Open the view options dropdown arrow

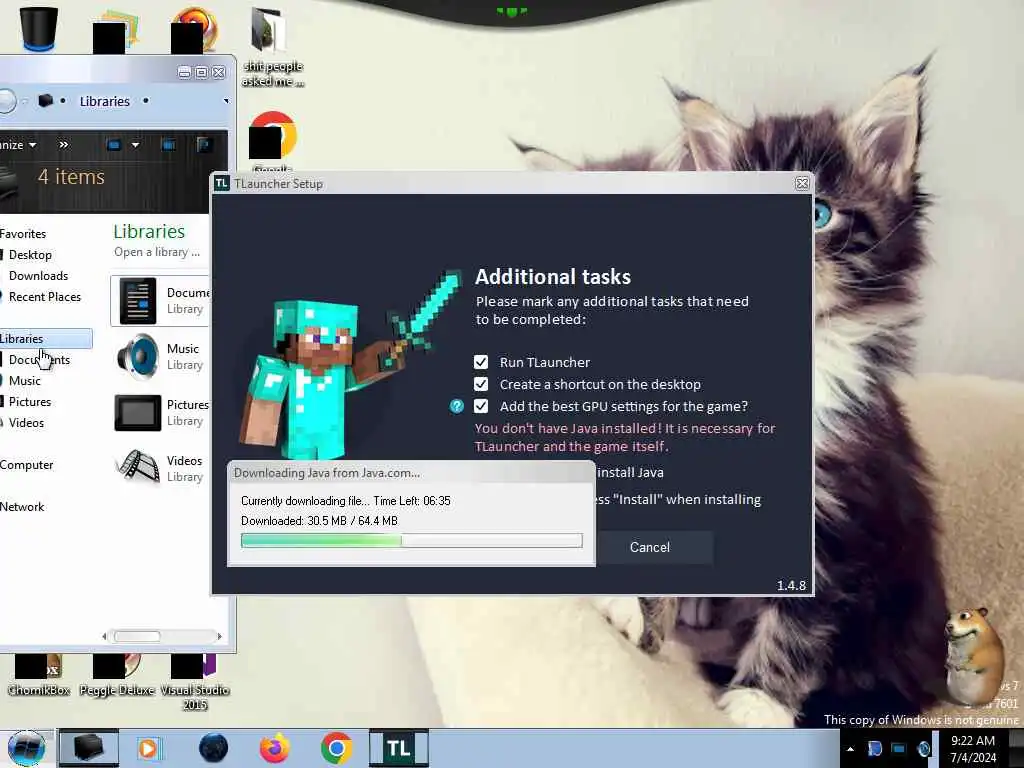[135, 145]
